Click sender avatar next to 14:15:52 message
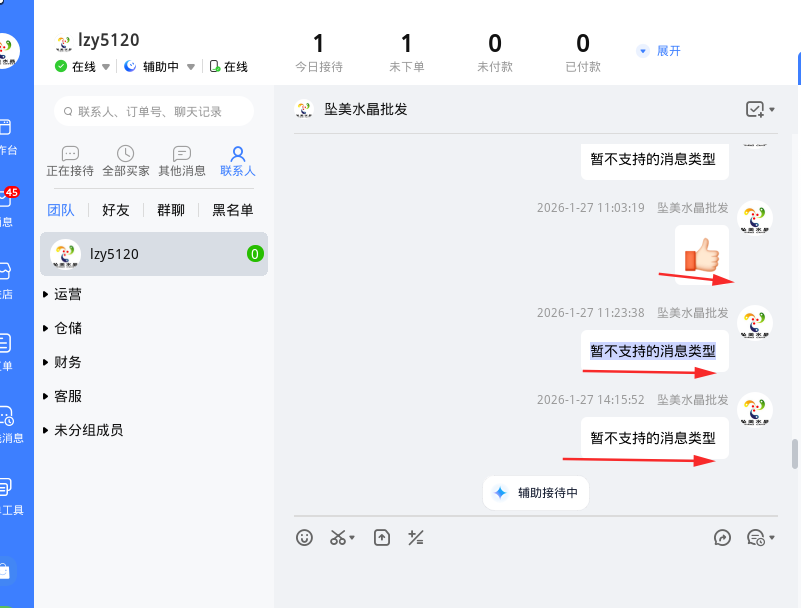 755,410
